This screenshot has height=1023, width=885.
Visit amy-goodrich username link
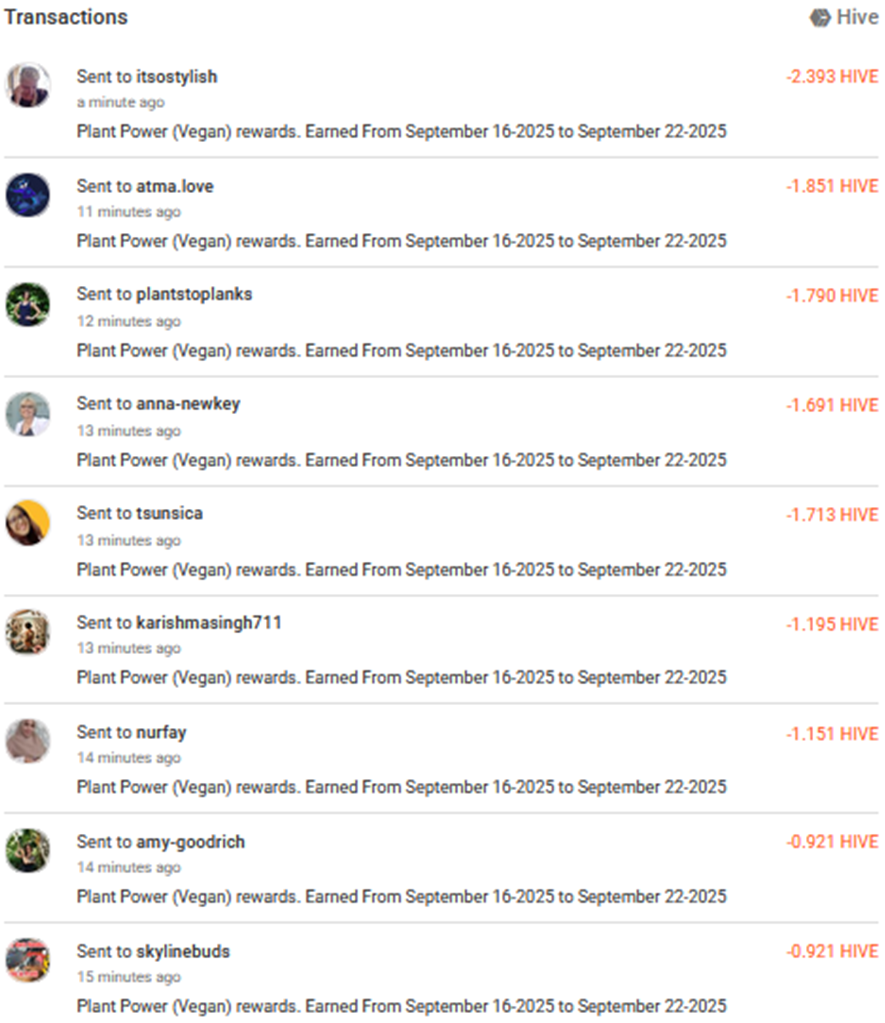click(x=190, y=842)
